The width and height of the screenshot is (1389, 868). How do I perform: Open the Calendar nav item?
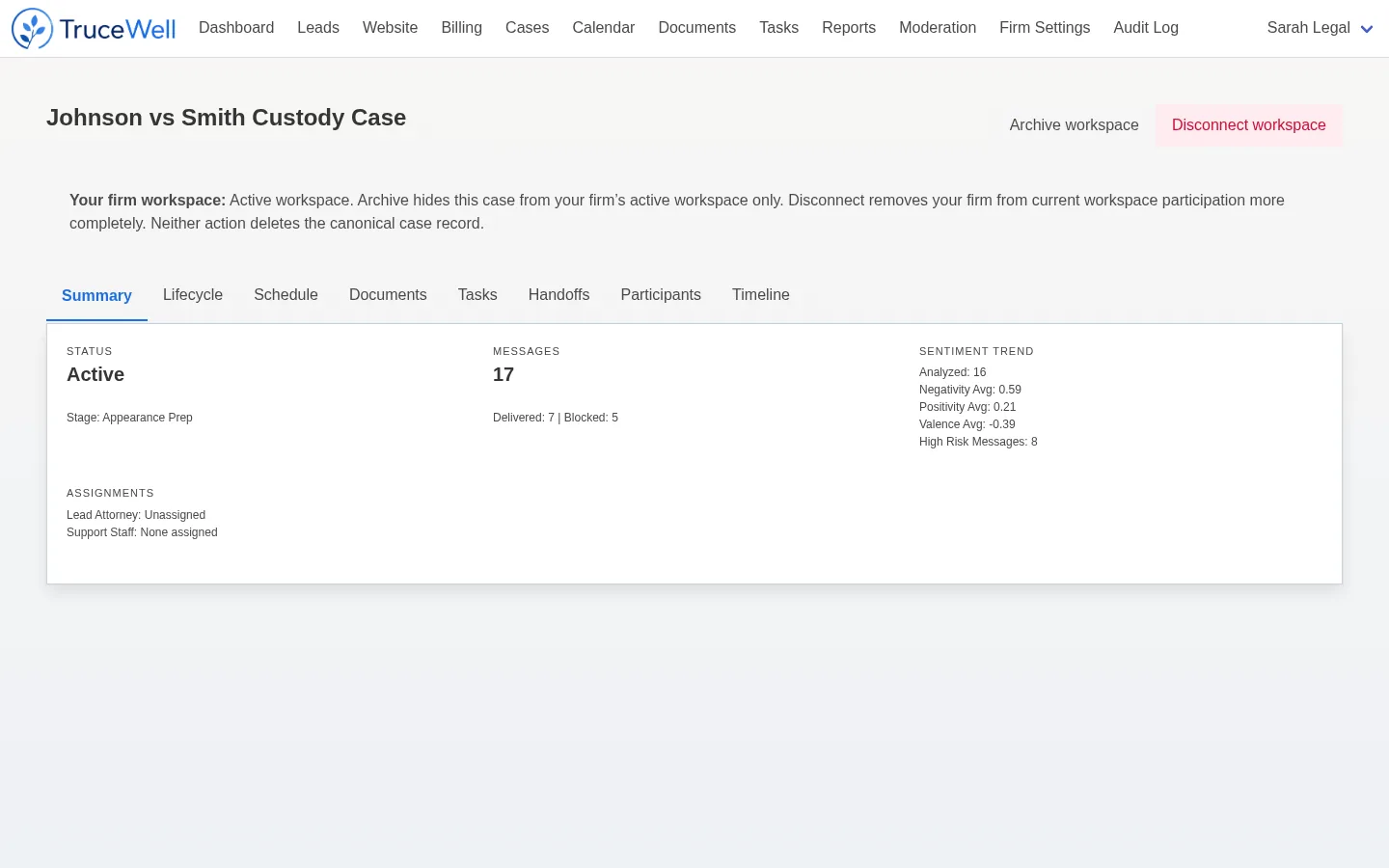(x=604, y=28)
